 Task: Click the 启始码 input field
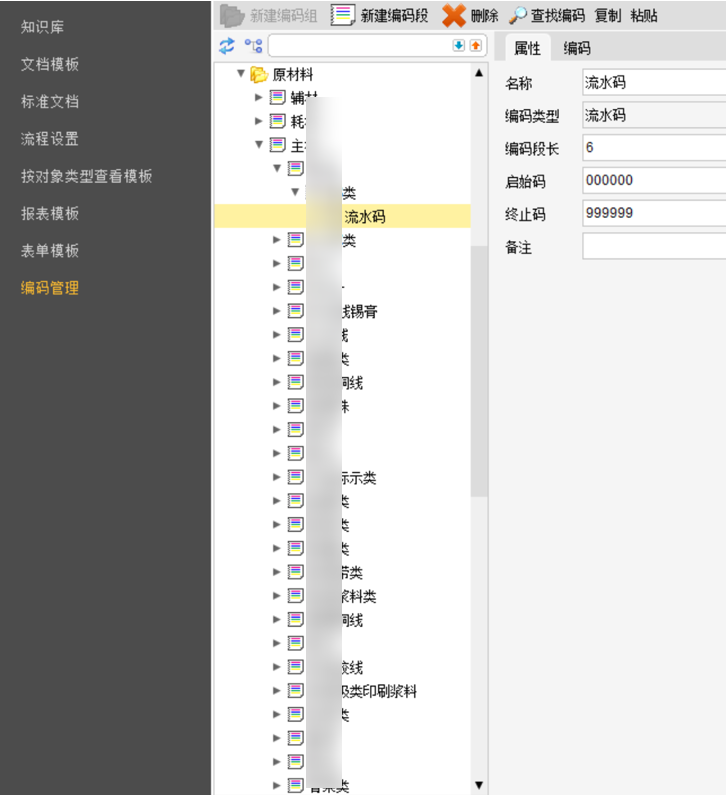[x=653, y=181]
